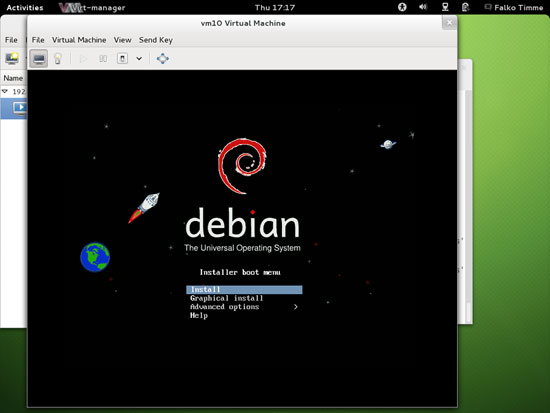Open the network status icon
The image size is (550, 413).
coord(445,7)
